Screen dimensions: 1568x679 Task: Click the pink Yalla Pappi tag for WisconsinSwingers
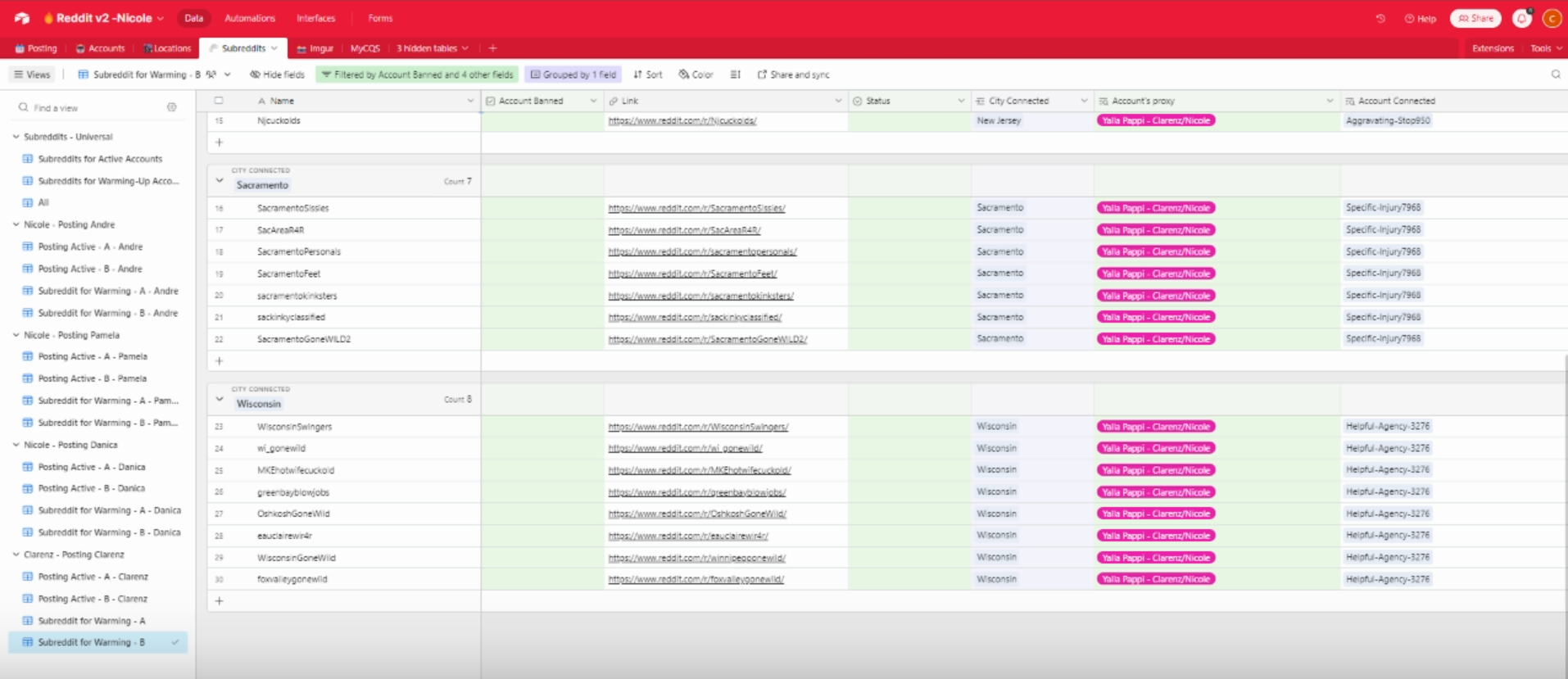[1156, 427]
